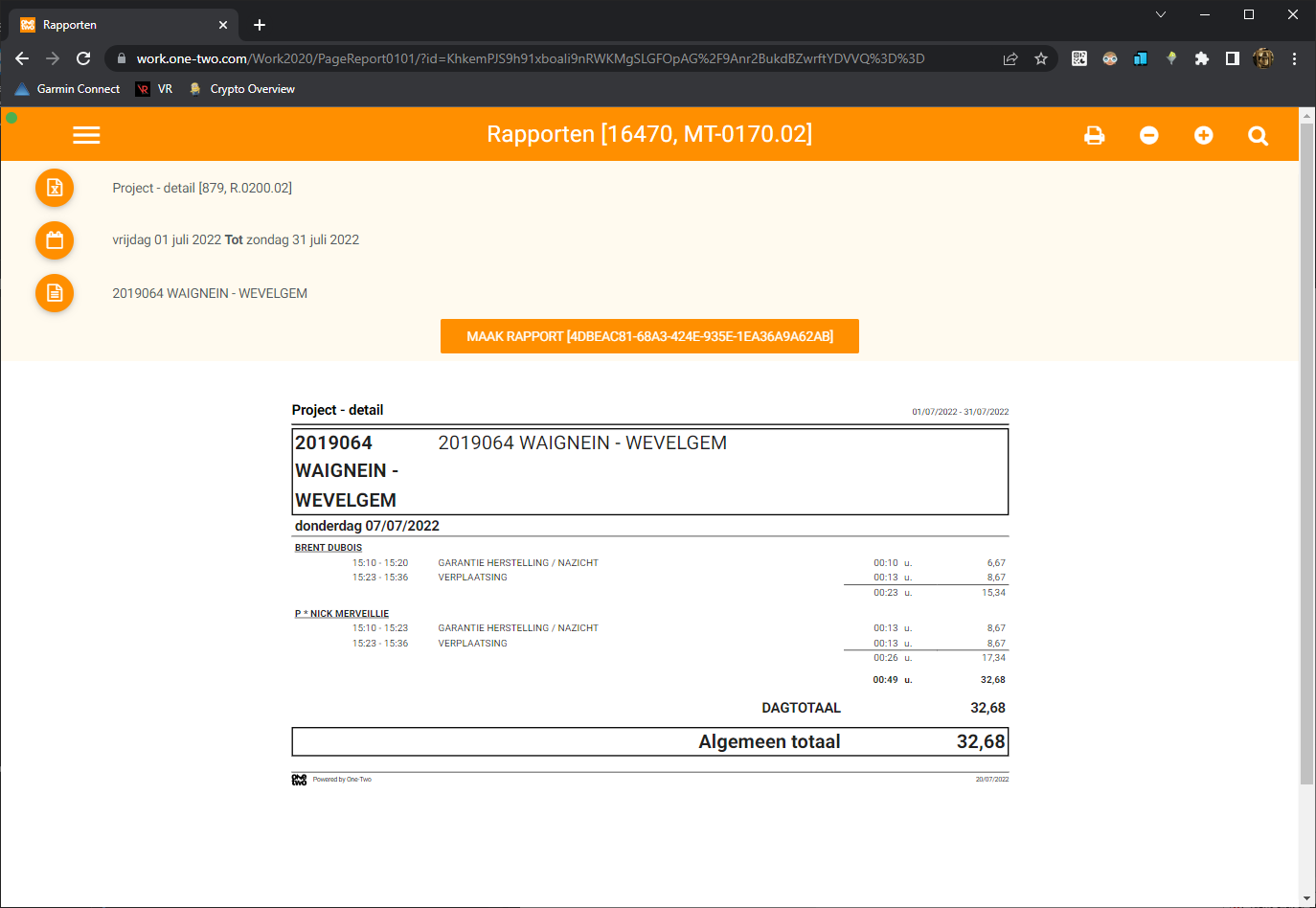Open the VR bookmark
Viewport: 1316px width, 908px height.
154,89
